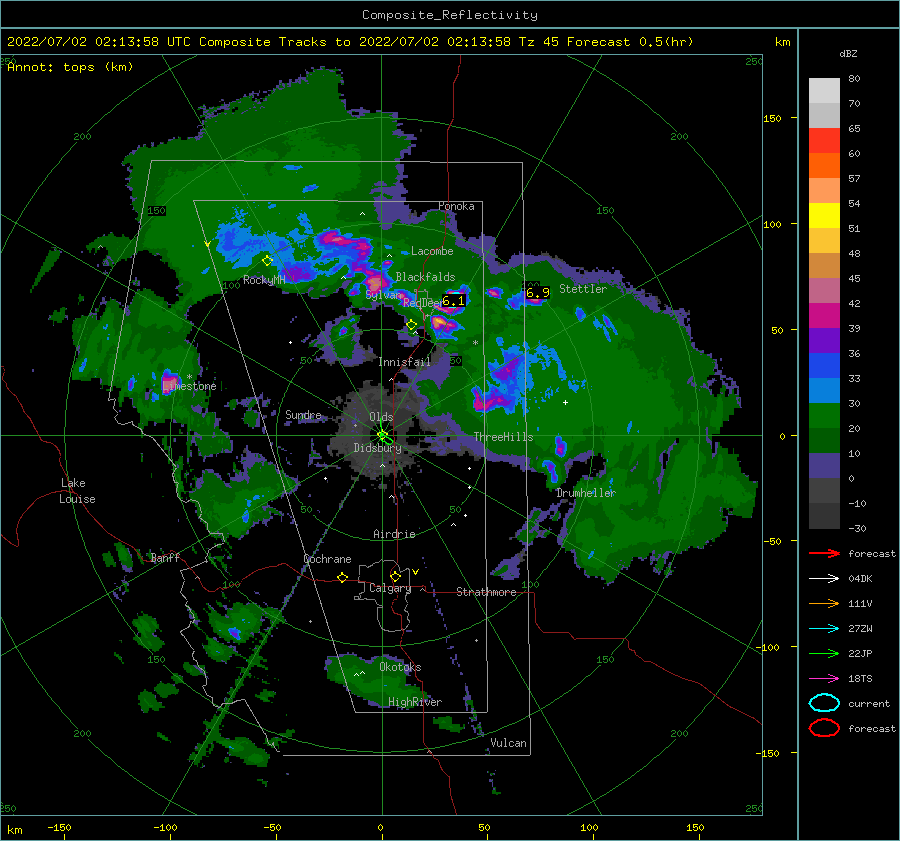The height and width of the screenshot is (841, 900).
Task: Click the Drumheller label
Action: 585,493
